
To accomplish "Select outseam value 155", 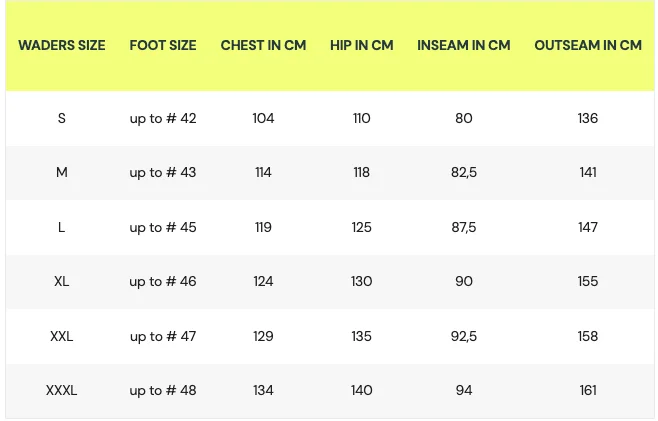I will click(588, 282).
